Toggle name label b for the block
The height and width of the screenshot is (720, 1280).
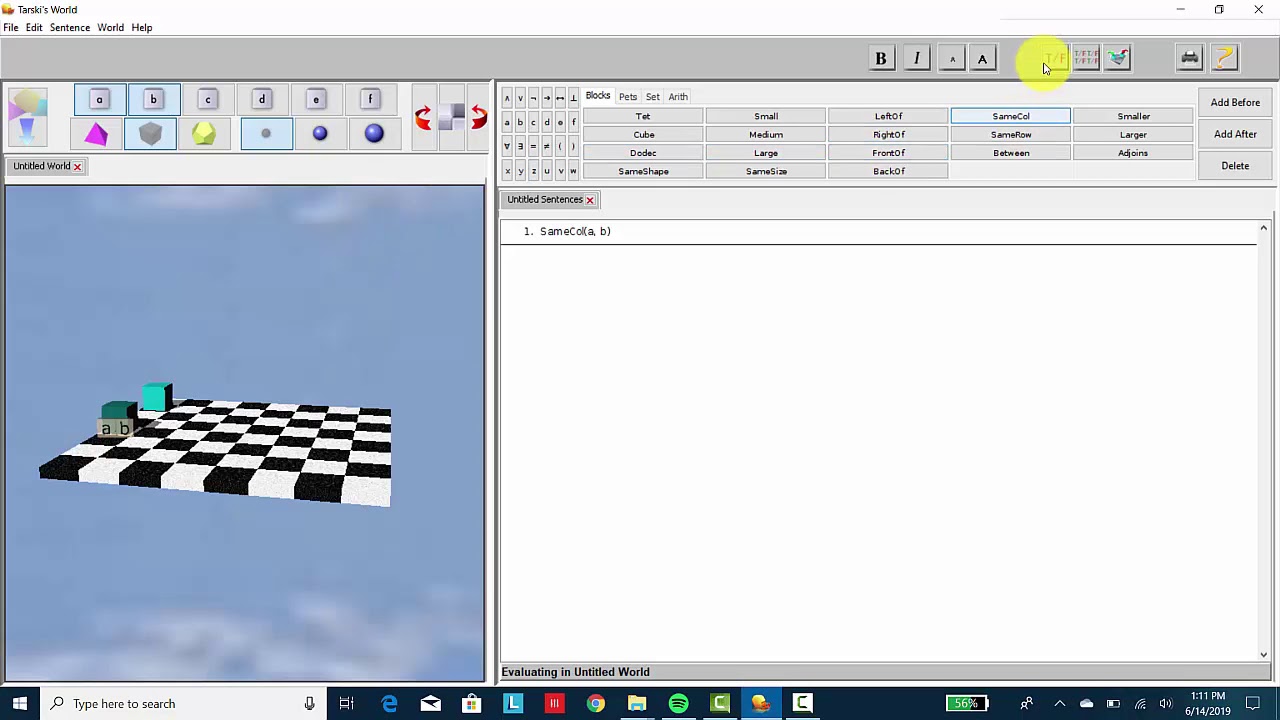pos(153,99)
